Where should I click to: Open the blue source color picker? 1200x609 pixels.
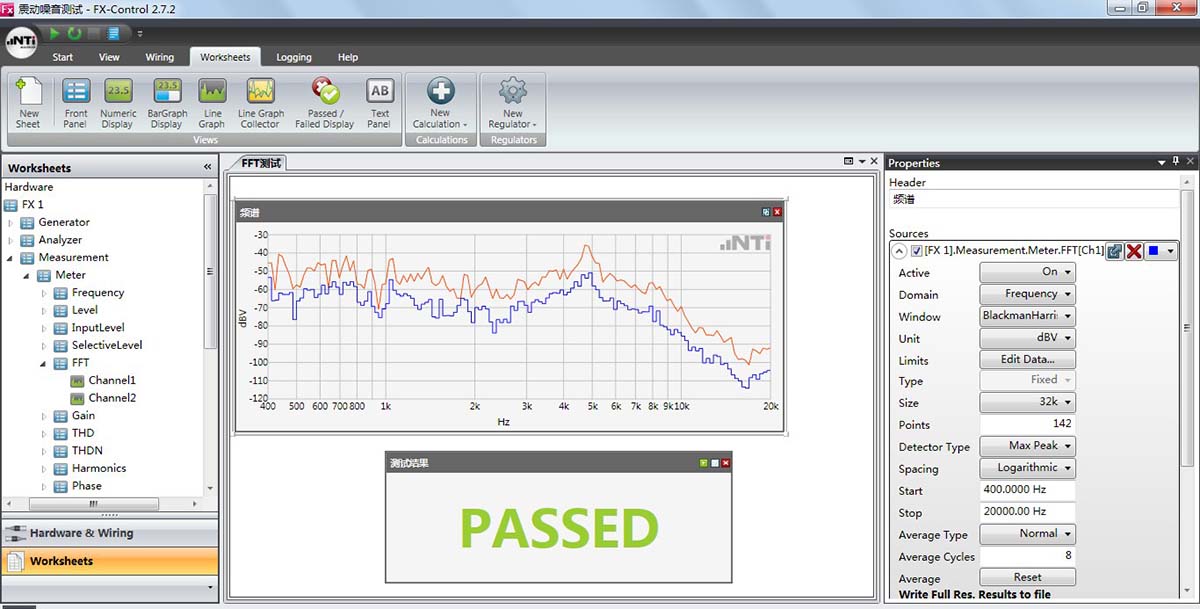pyautogui.click(x=1161, y=251)
